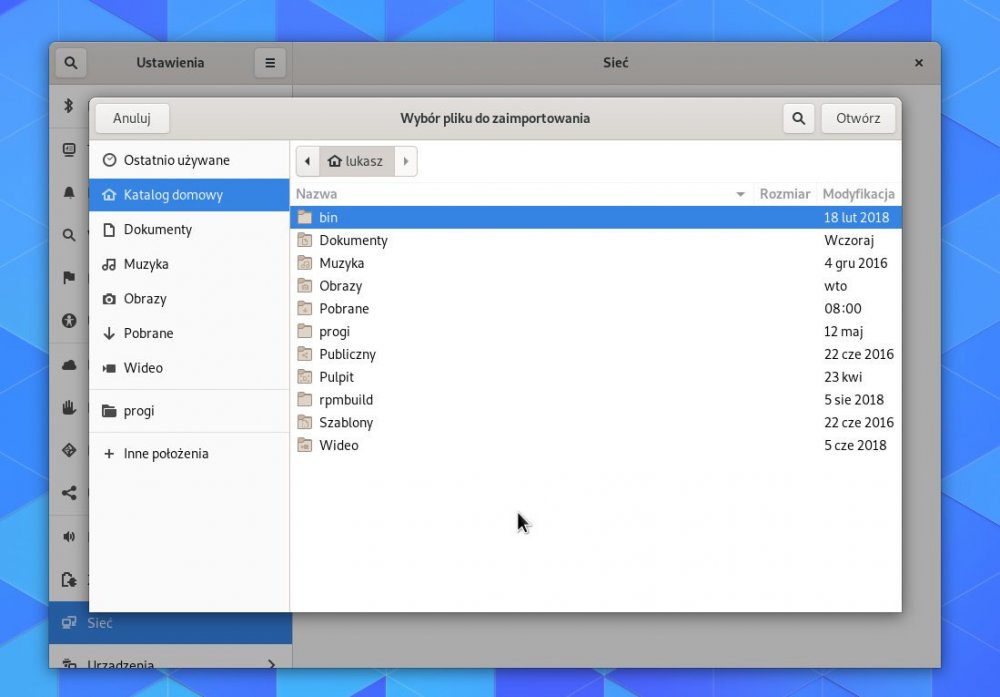Open the Dokumenty sidebar bookmark
The width and height of the screenshot is (1000, 697).
[189, 230]
